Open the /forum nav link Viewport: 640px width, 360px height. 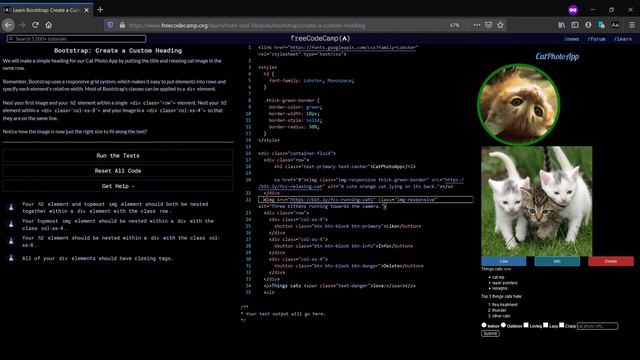point(596,39)
